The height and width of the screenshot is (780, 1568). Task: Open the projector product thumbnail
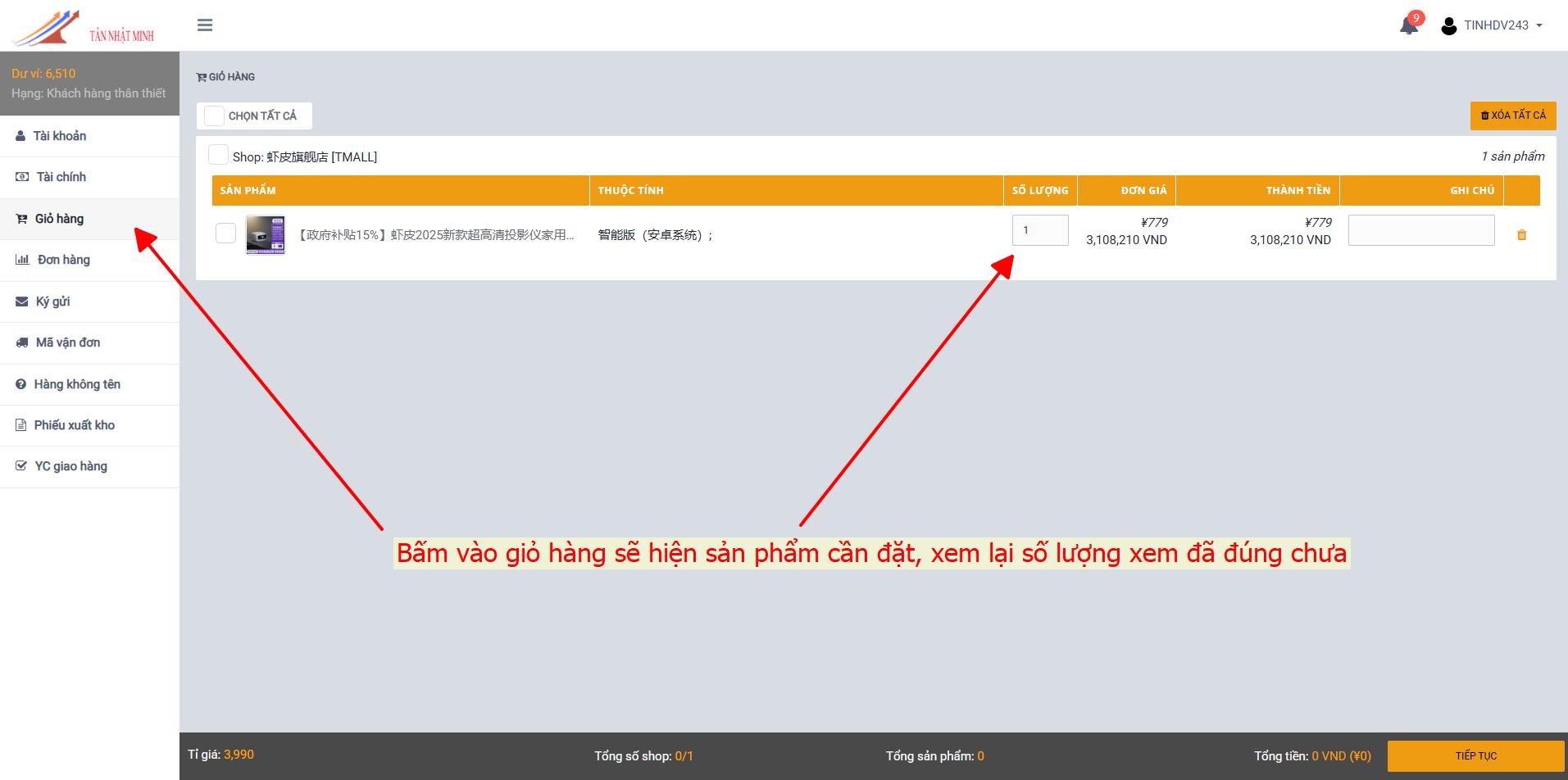click(x=266, y=235)
